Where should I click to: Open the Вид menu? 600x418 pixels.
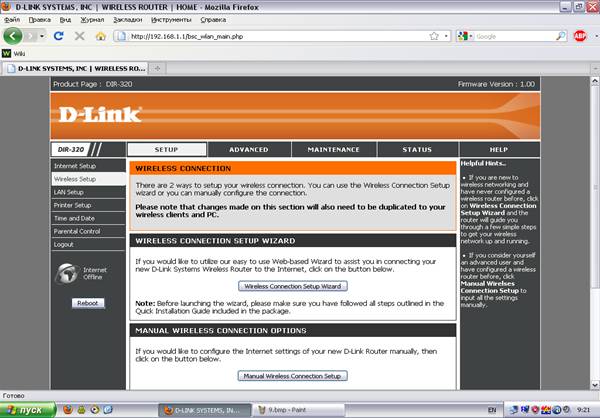click(65, 20)
